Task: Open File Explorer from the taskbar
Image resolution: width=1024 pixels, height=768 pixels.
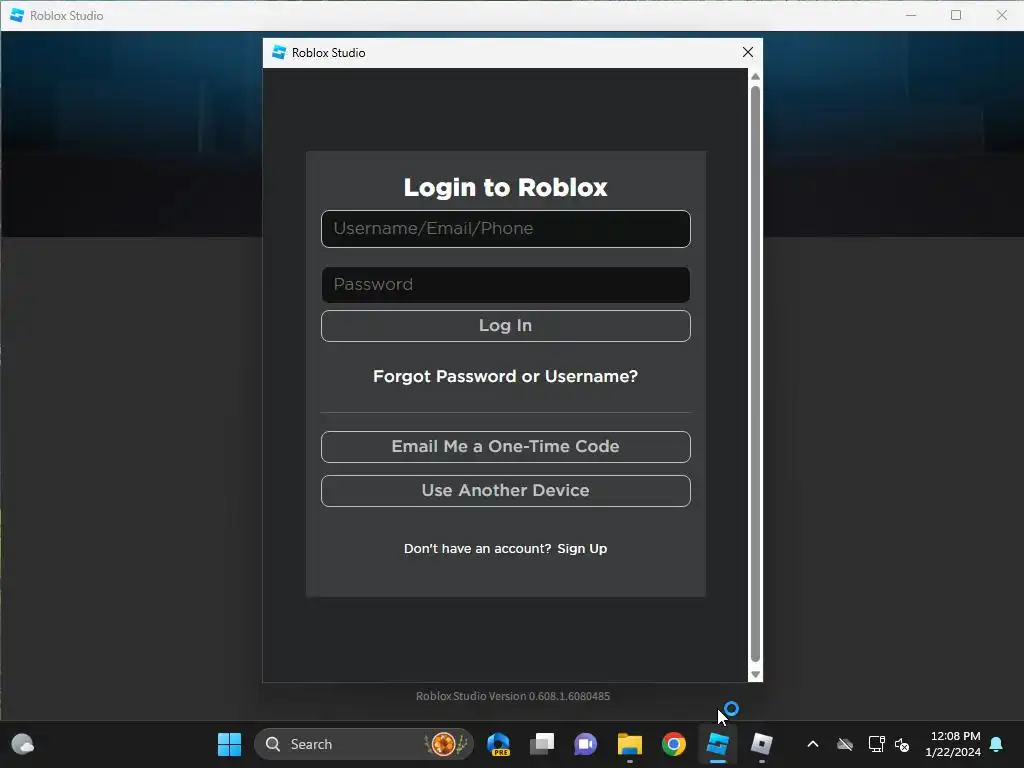Action: pos(630,744)
